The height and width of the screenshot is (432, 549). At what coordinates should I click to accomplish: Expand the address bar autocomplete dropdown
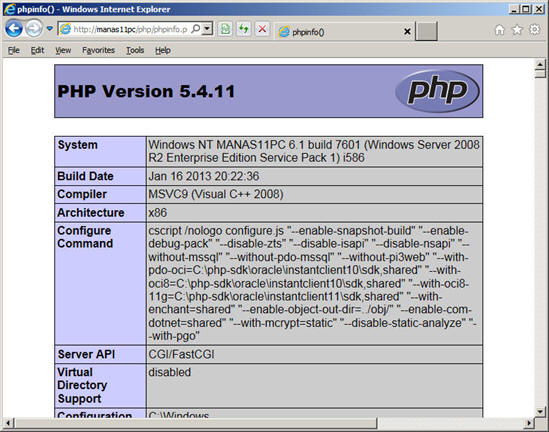tap(207, 29)
